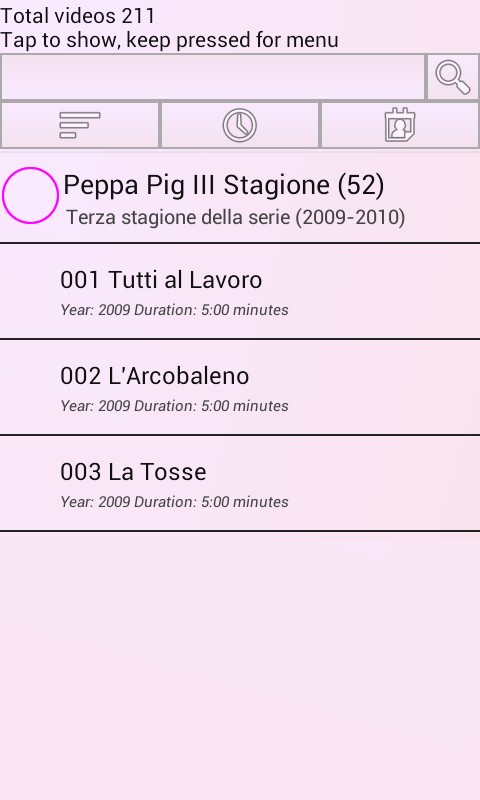Tap the (2009-2010) range in subtitle

(x=350, y=217)
